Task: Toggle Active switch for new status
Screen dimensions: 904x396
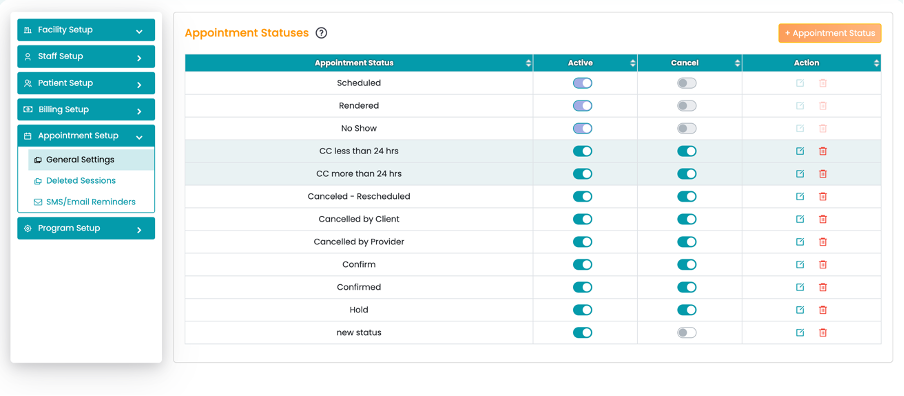Action: click(582, 333)
